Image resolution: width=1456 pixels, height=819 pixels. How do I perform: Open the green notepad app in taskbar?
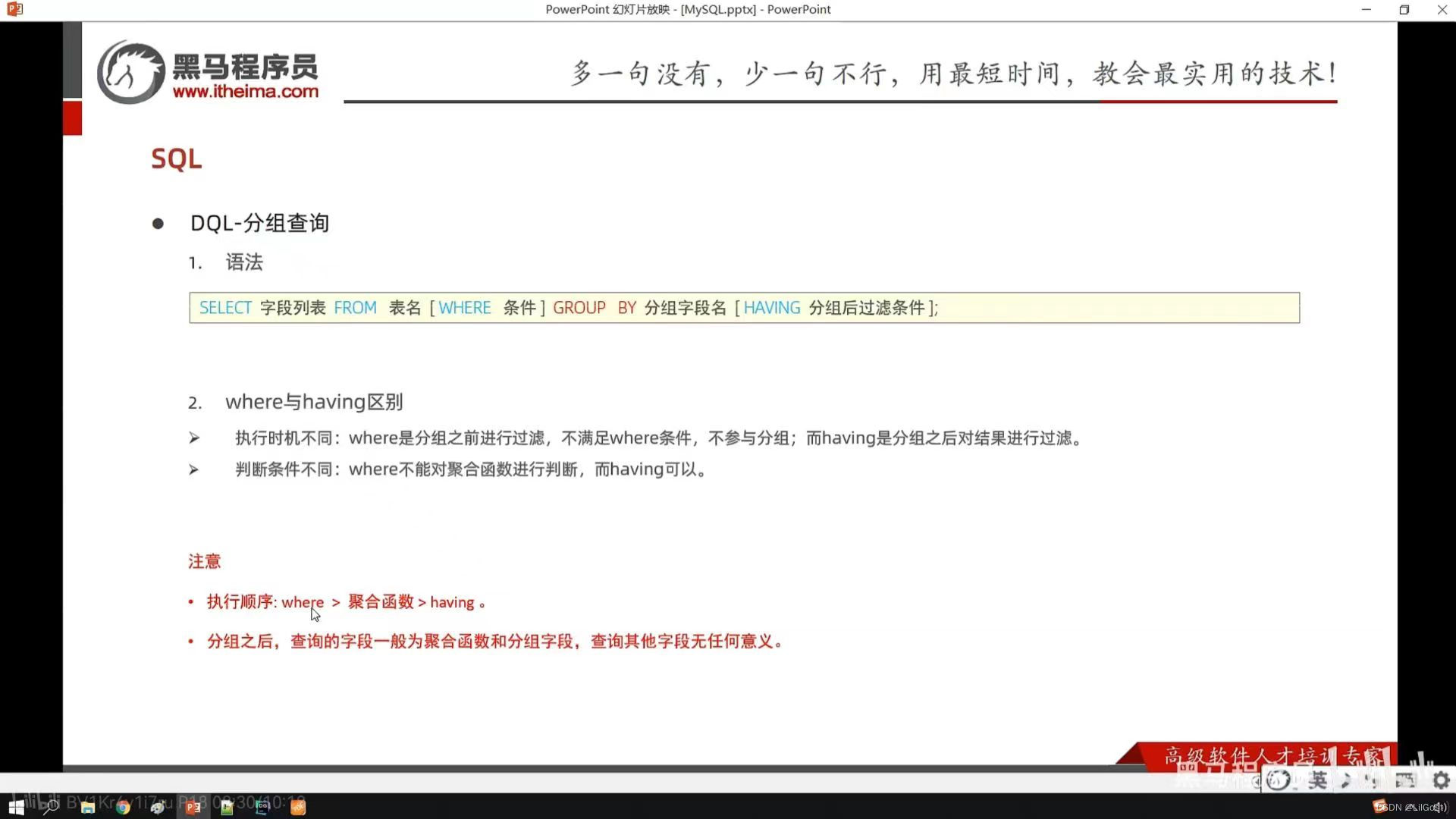point(227,808)
